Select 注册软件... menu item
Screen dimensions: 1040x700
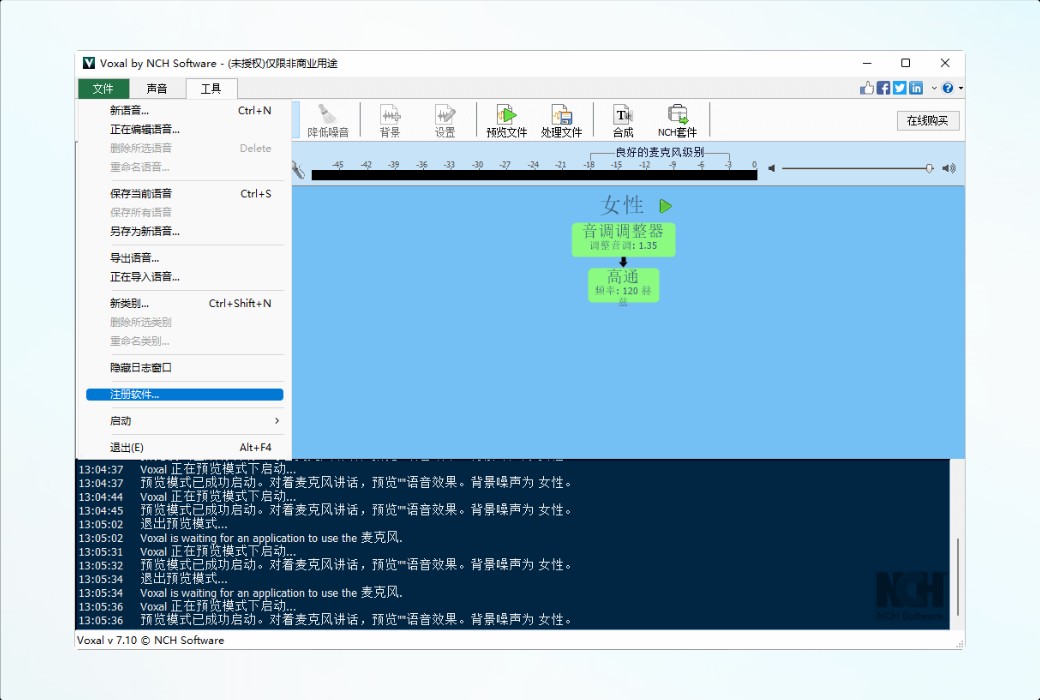184,394
